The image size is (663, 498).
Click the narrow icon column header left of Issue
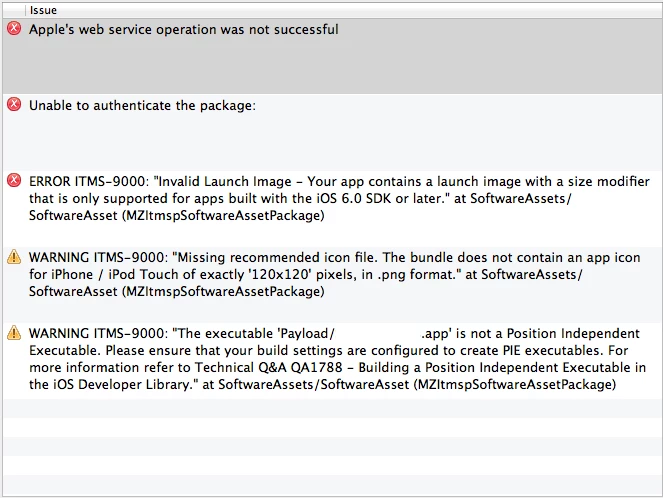[x=14, y=10]
